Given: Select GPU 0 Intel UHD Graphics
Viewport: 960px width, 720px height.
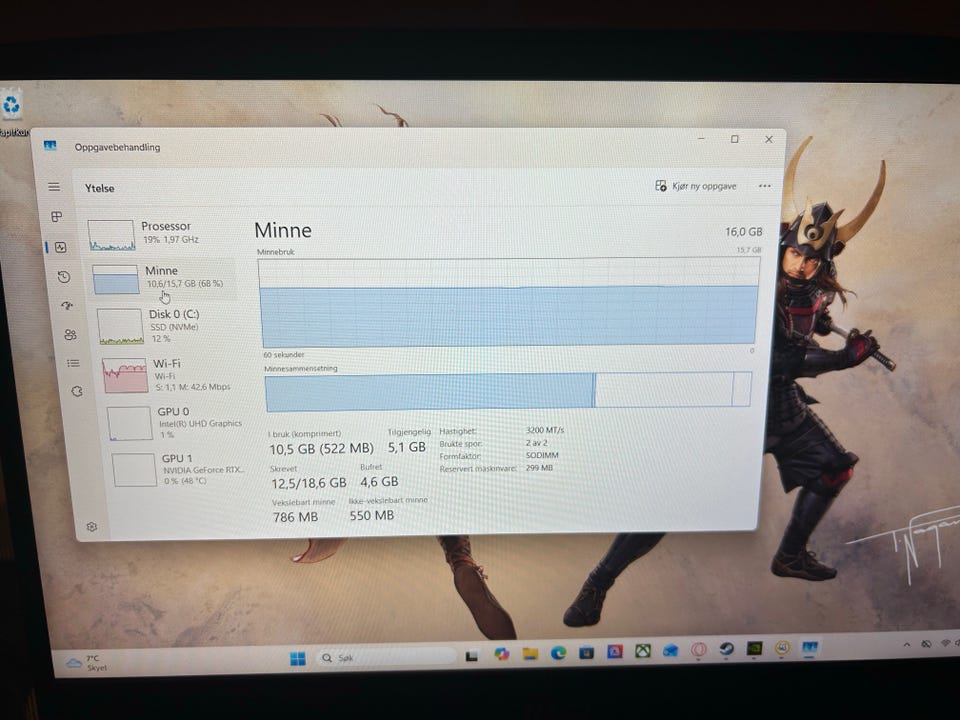Looking at the screenshot, I should tap(175, 422).
